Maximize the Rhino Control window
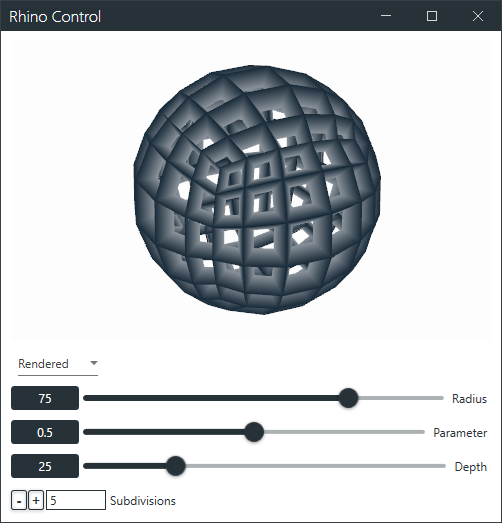This screenshot has height=523, width=502. [x=432, y=16]
